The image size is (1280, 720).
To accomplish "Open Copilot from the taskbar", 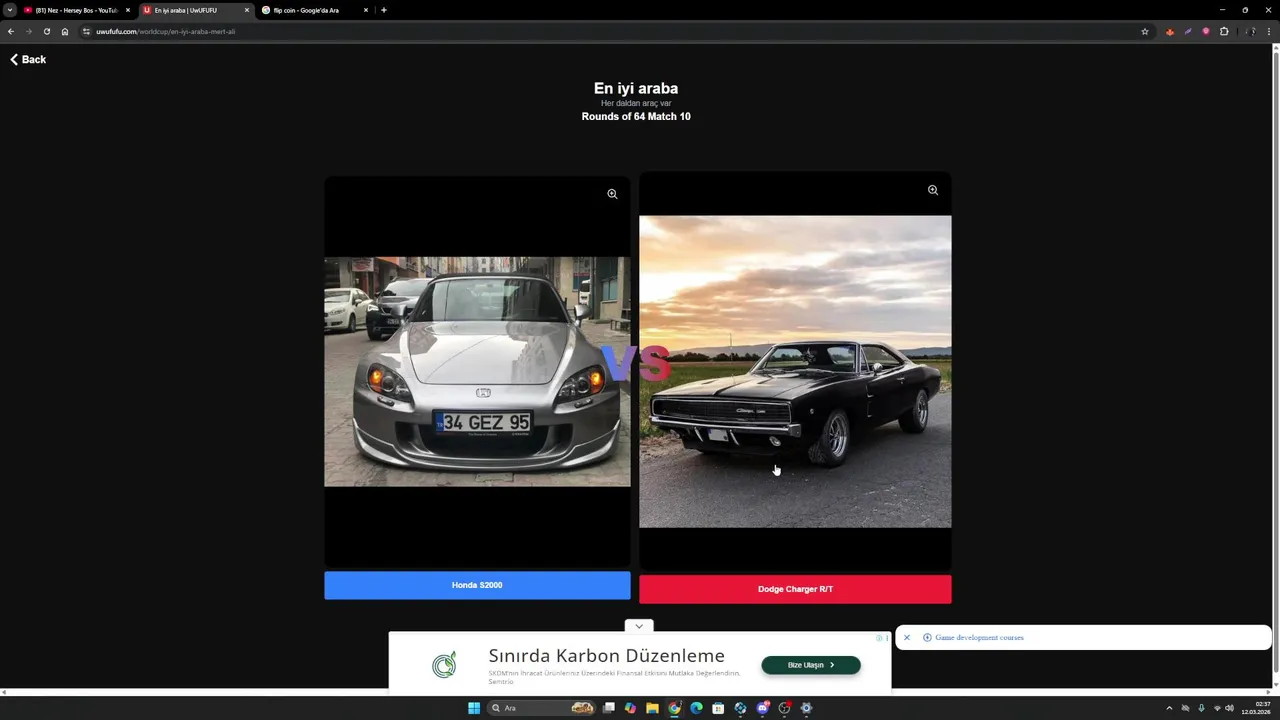I will pyautogui.click(x=630, y=708).
